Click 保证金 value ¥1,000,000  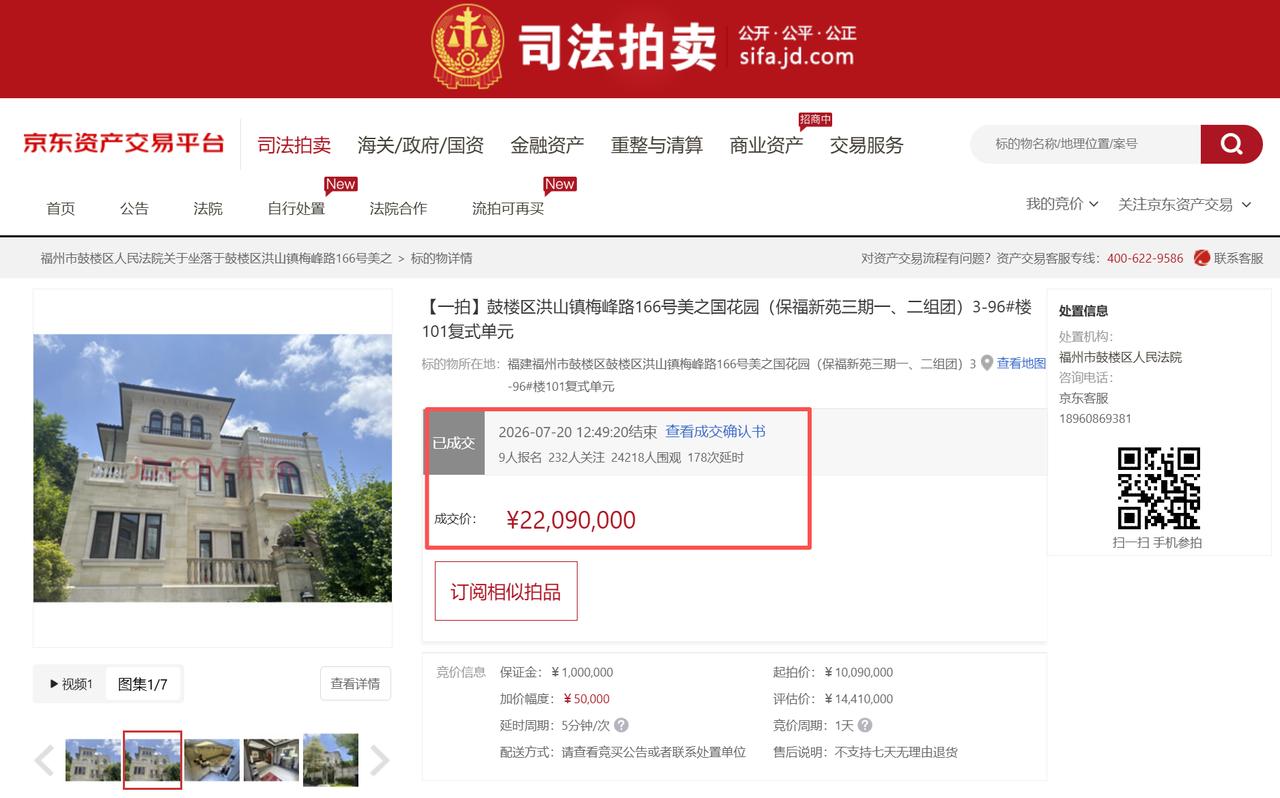[582, 672]
